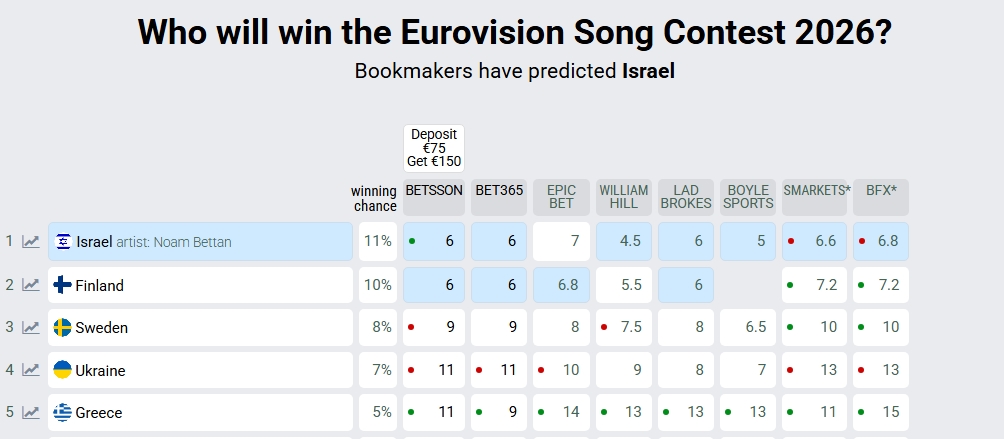Click Greece's BFX odds of 15
The width and height of the screenshot is (1004, 439).
[881, 412]
